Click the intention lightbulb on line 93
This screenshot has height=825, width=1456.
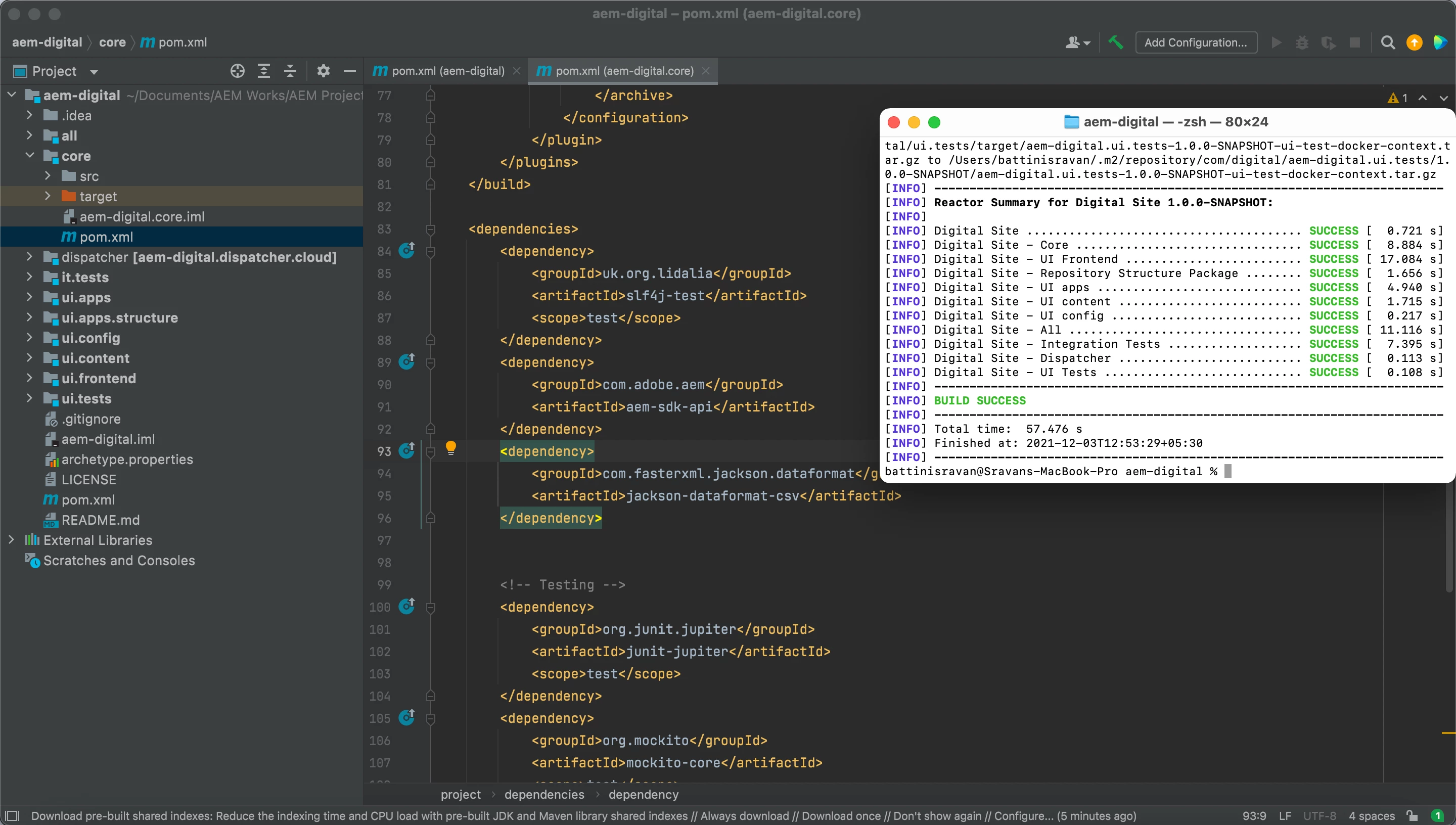click(x=450, y=448)
